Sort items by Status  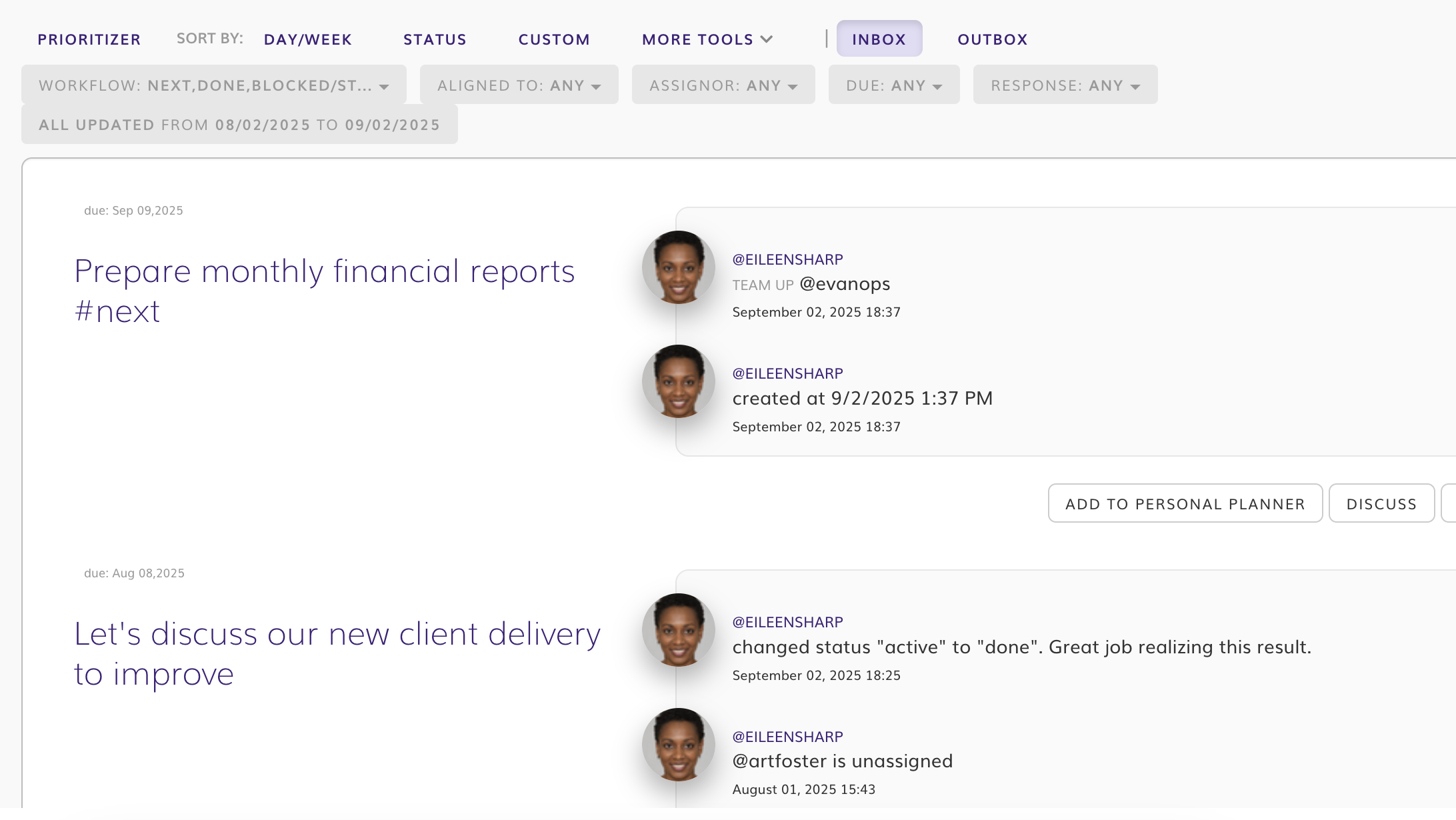pos(435,39)
